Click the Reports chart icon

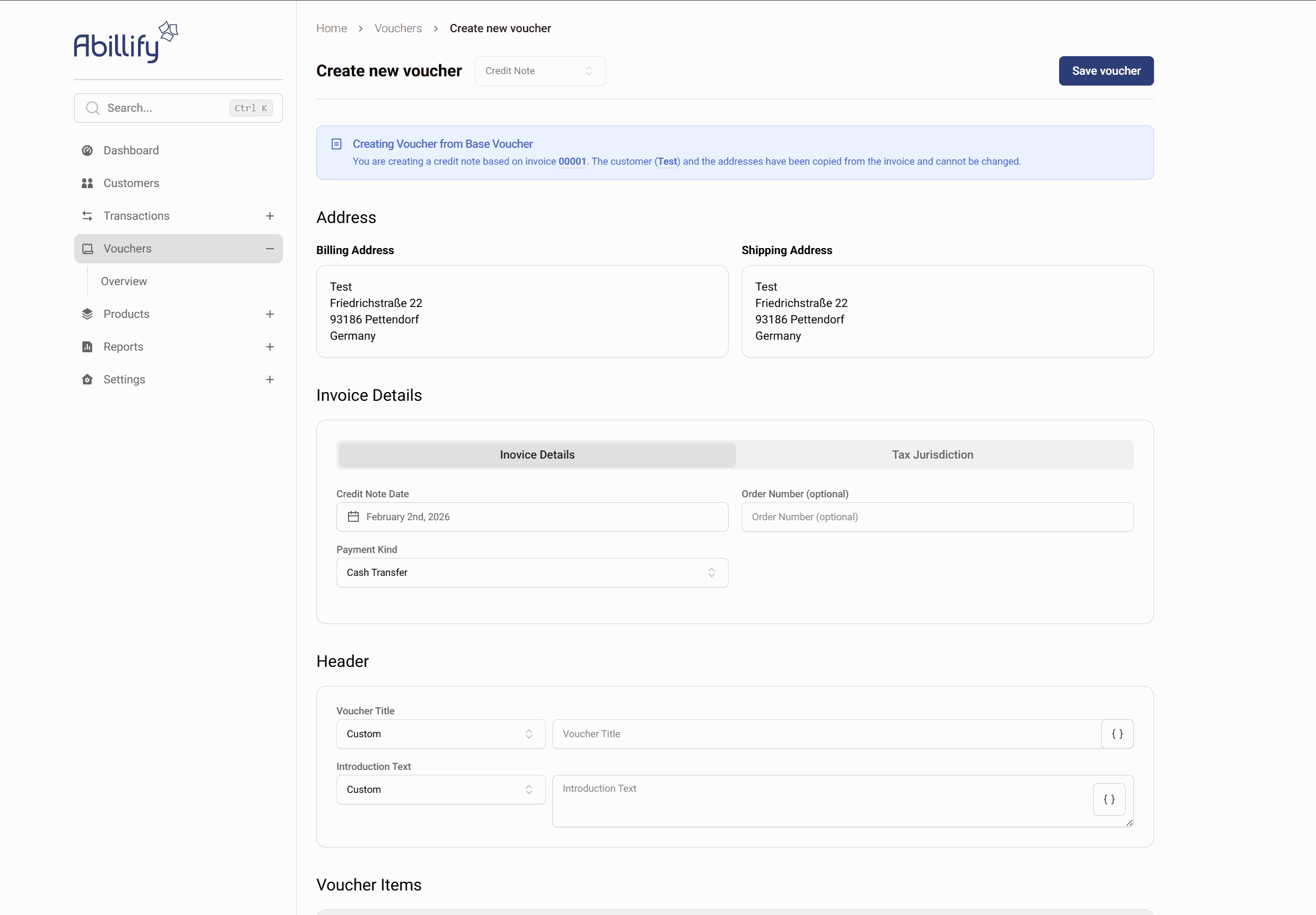(x=87, y=347)
